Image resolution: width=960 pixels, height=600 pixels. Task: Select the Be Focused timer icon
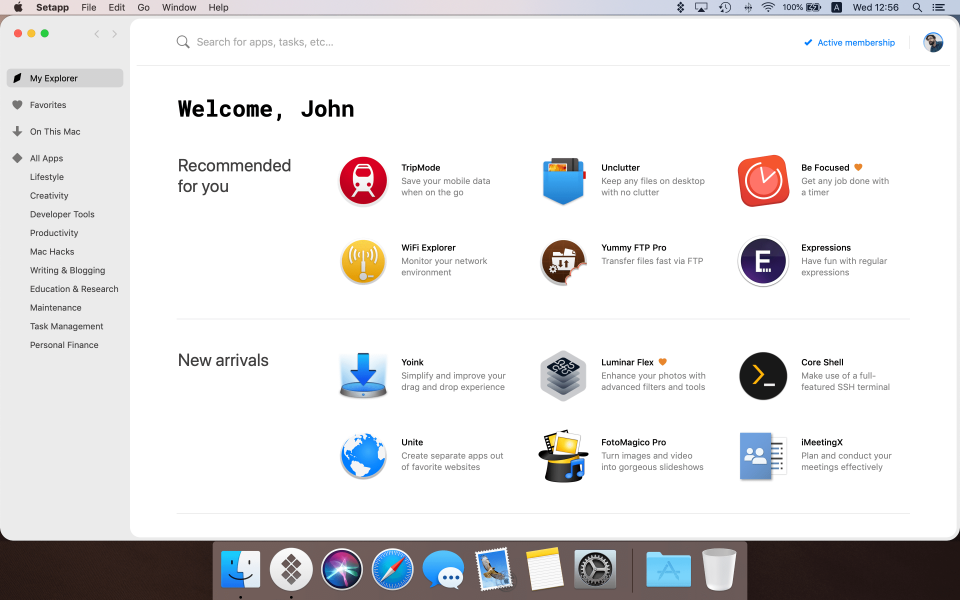coord(762,180)
